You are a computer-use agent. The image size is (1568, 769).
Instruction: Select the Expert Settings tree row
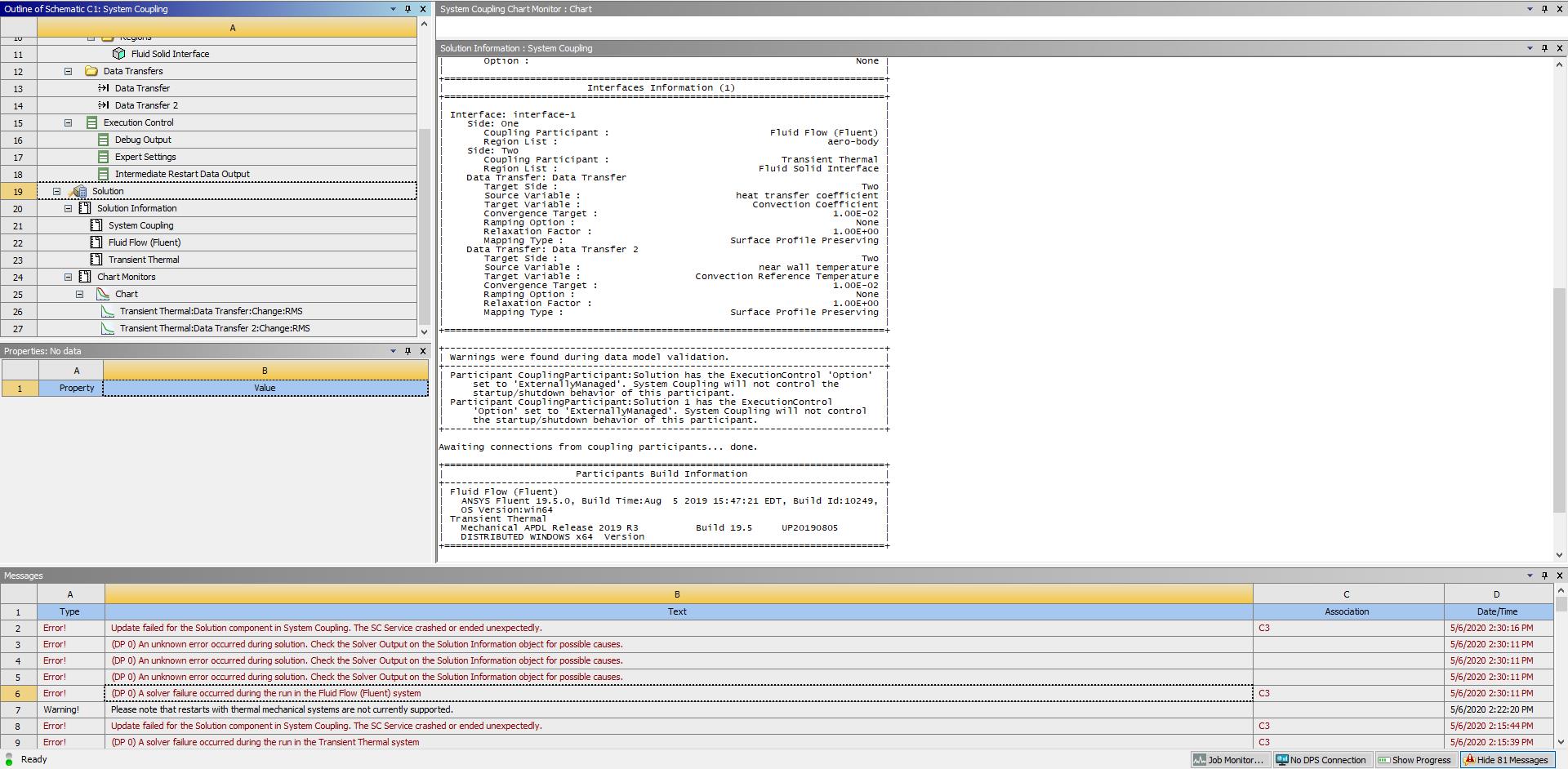click(x=226, y=157)
